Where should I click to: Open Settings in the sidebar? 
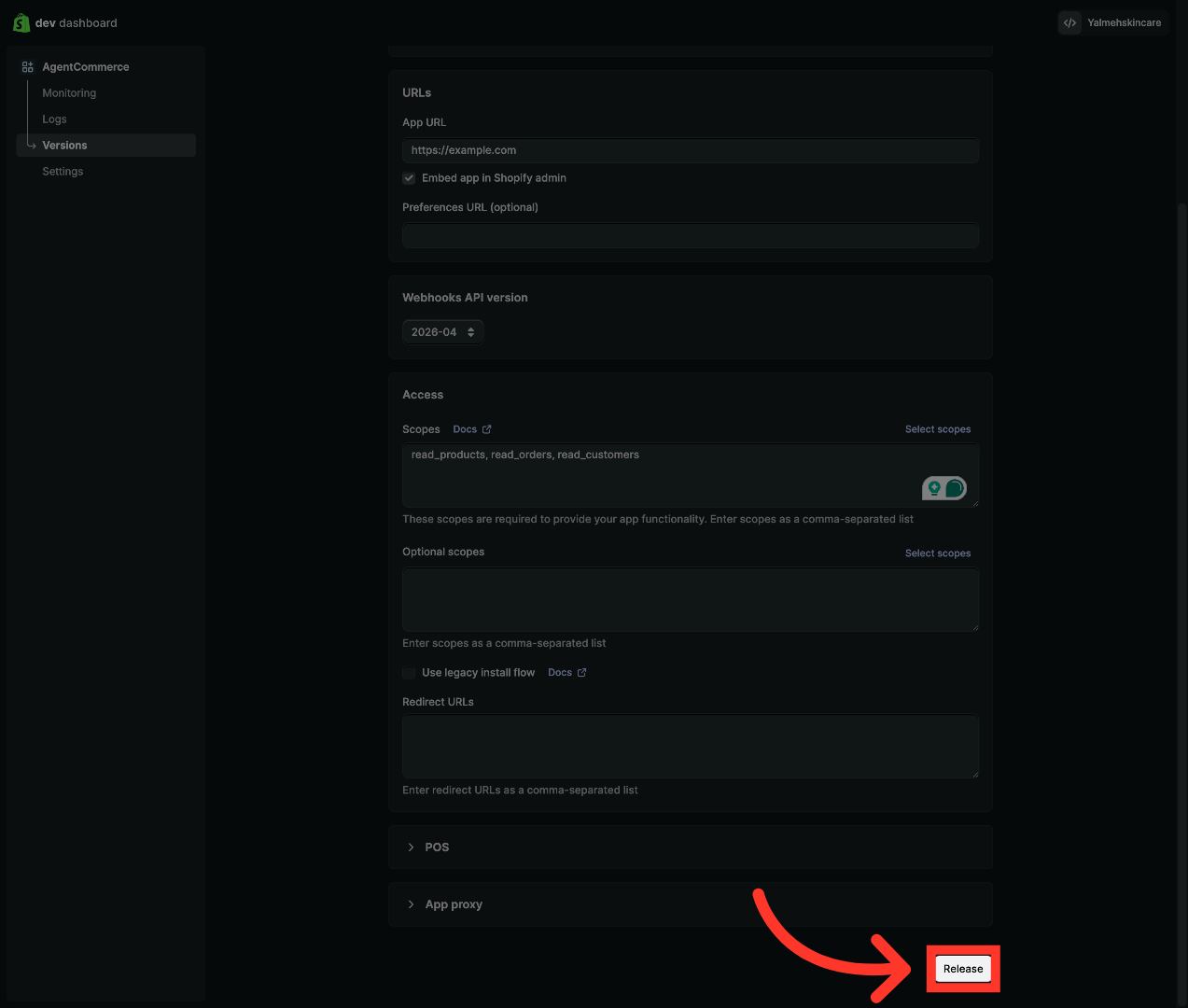pyautogui.click(x=63, y=172)
